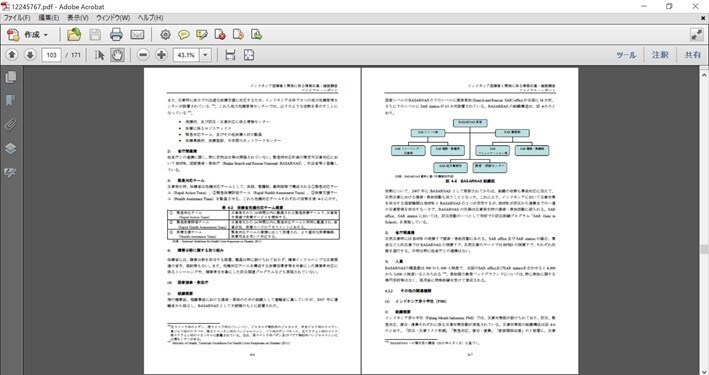Click the BASARNAS organization chart on right page
Screen dimensions: 709x375
point(470,146)
